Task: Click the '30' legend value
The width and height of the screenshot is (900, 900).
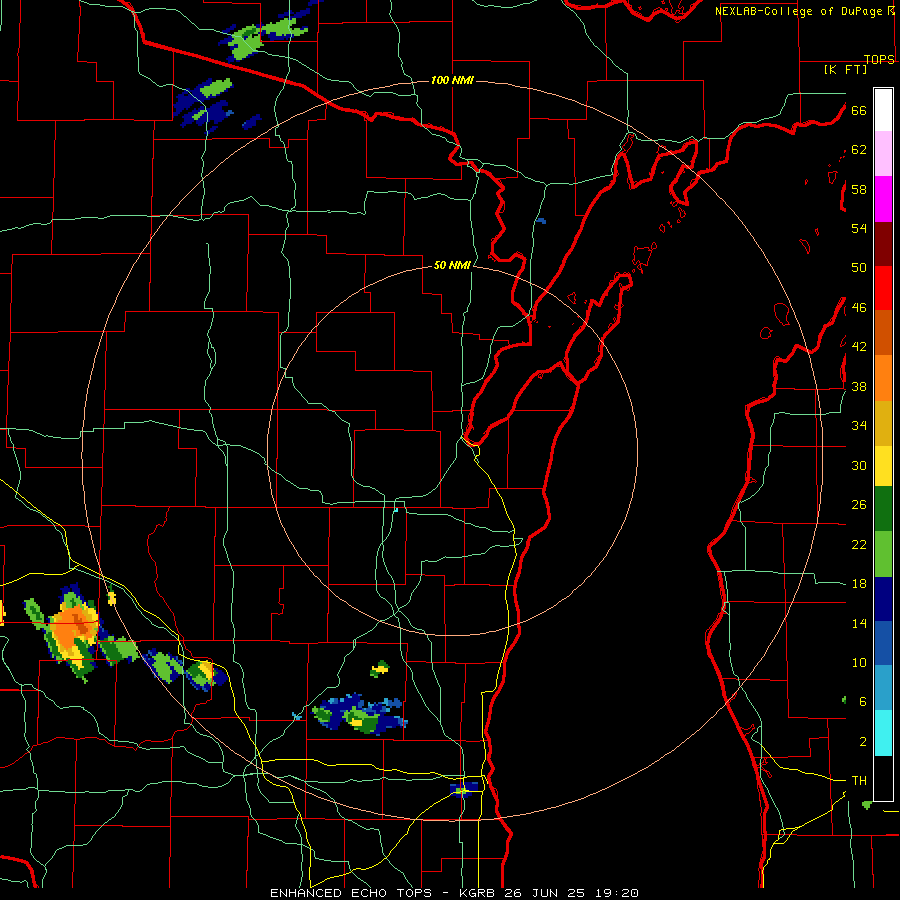Action: [x=859, y=465]
